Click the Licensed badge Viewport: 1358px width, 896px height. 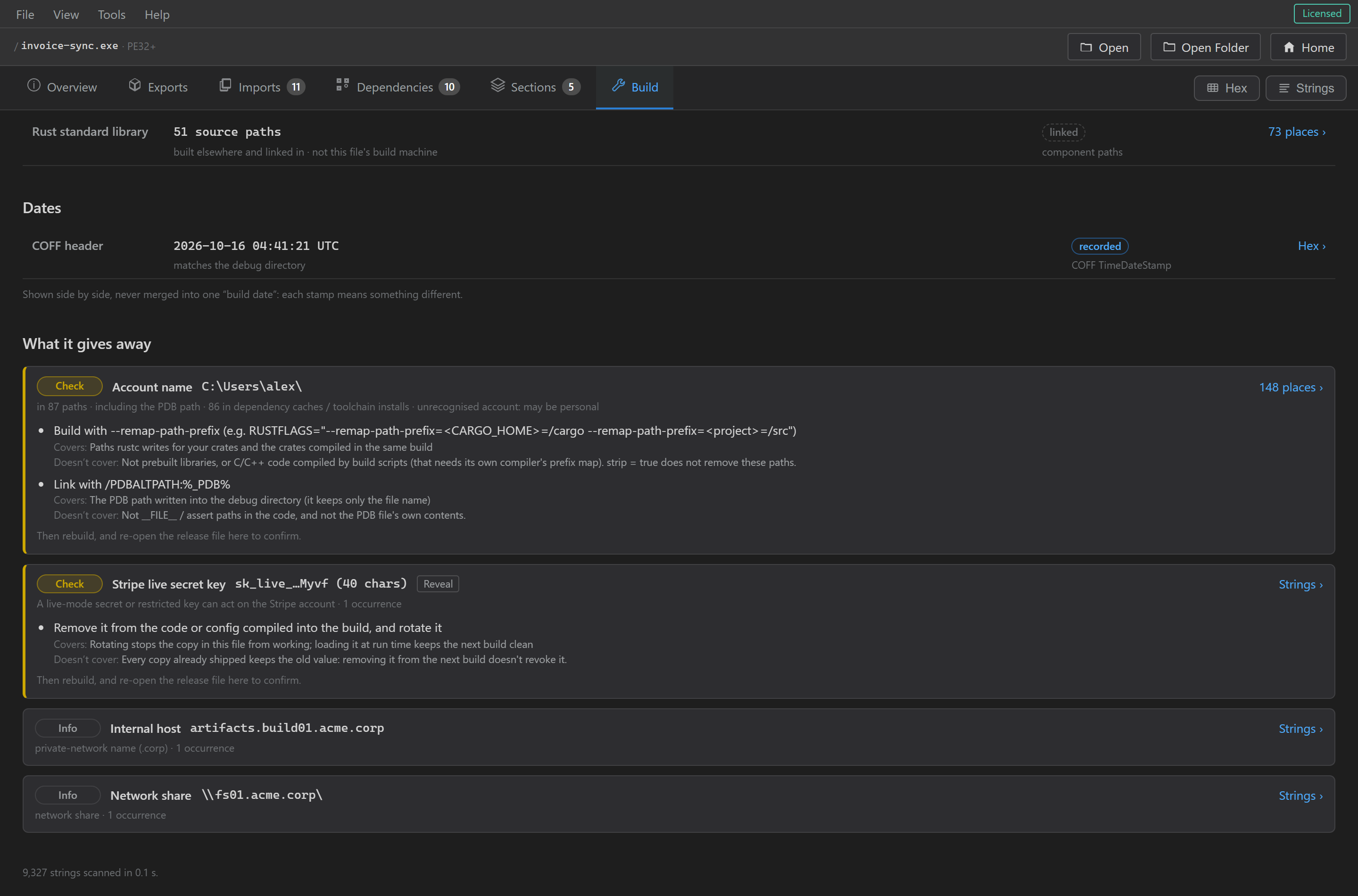[1321, 13]
